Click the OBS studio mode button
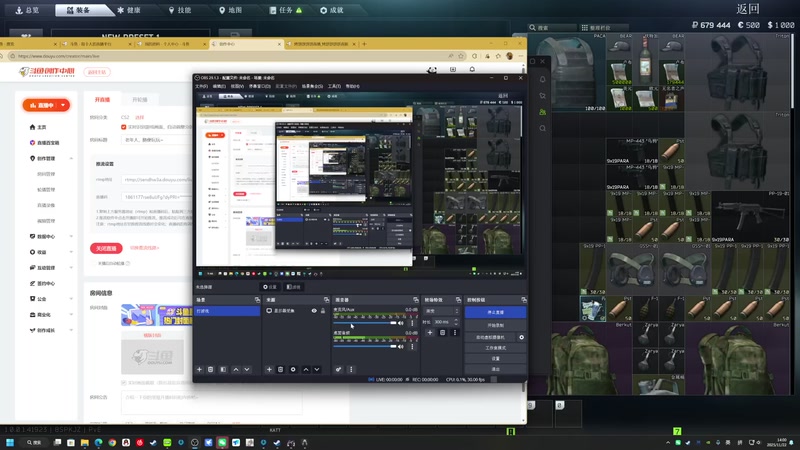This screenshot has width=800, height=450. click(495, 348)
